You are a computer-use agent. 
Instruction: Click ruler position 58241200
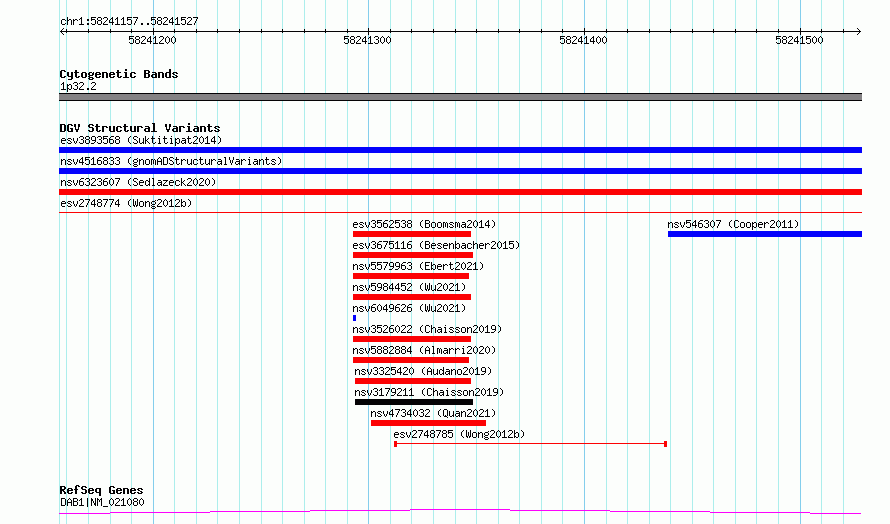[x=152, y=40]
